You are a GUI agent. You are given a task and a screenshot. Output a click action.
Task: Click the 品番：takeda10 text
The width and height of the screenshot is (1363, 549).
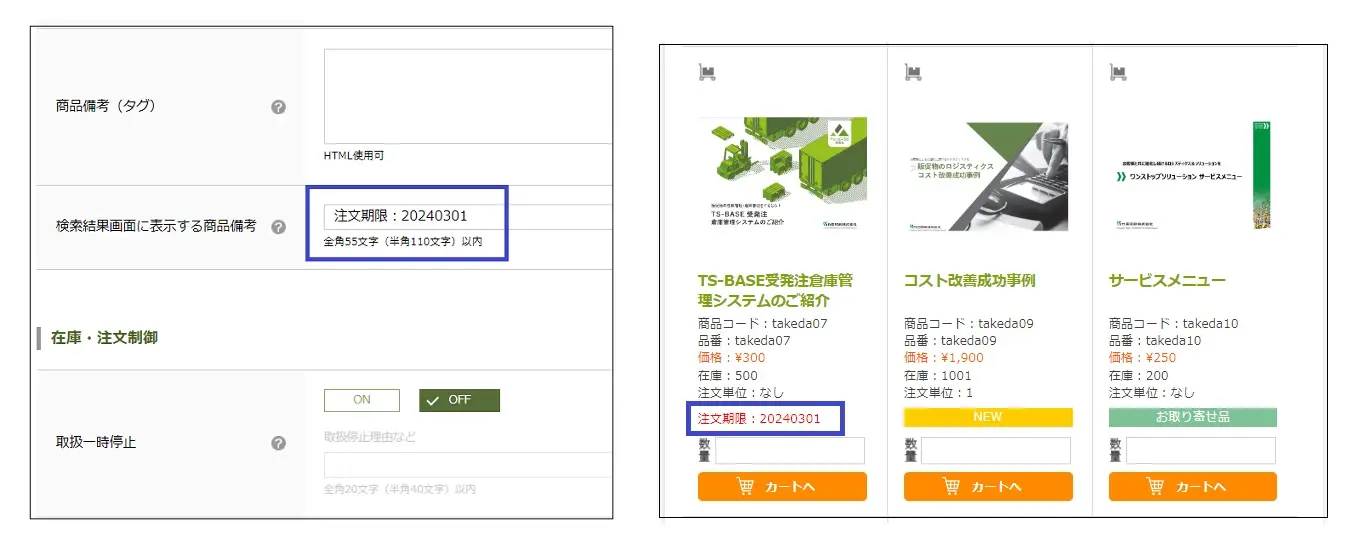(1155, 341)
